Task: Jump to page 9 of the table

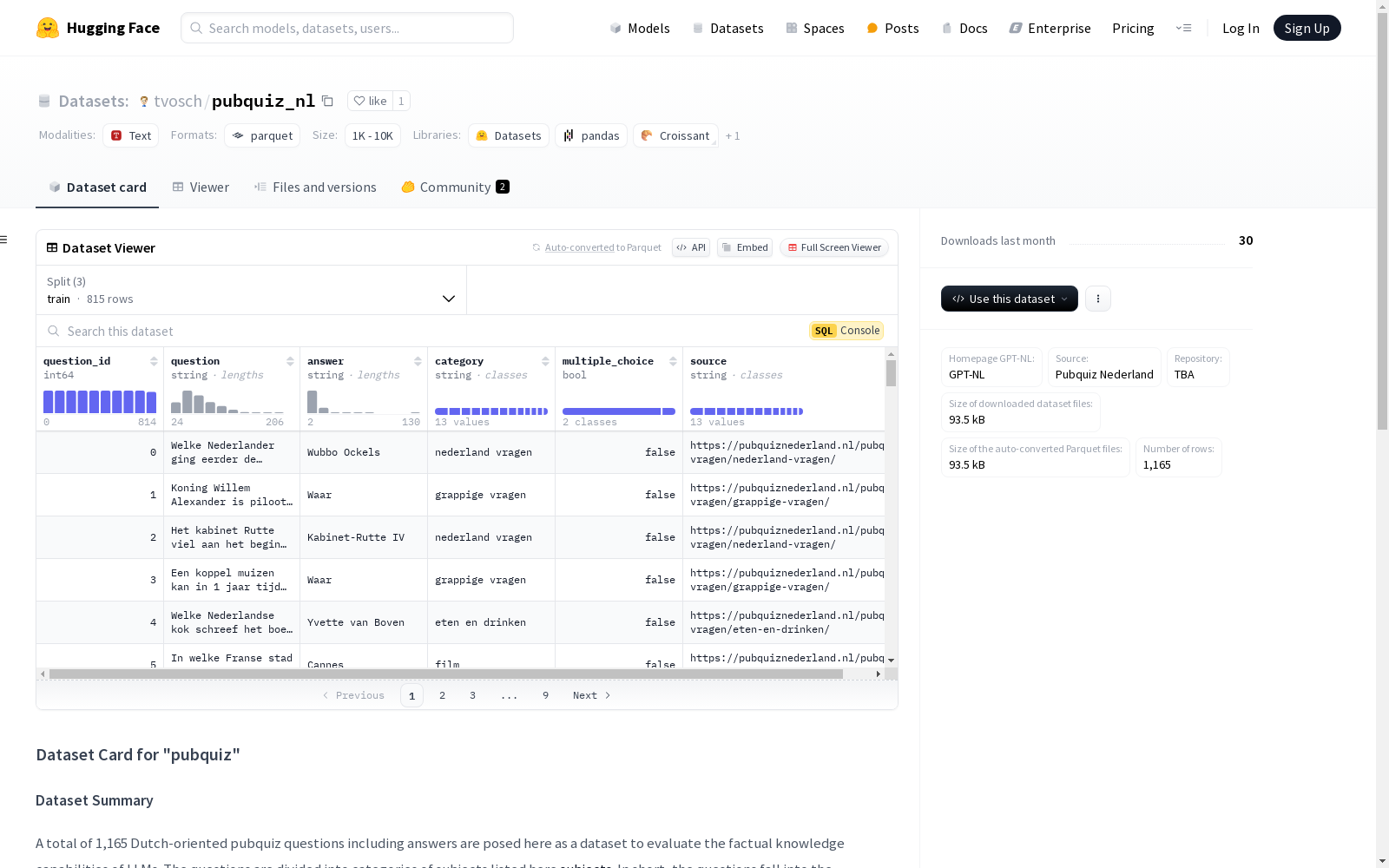Action: 545,695
